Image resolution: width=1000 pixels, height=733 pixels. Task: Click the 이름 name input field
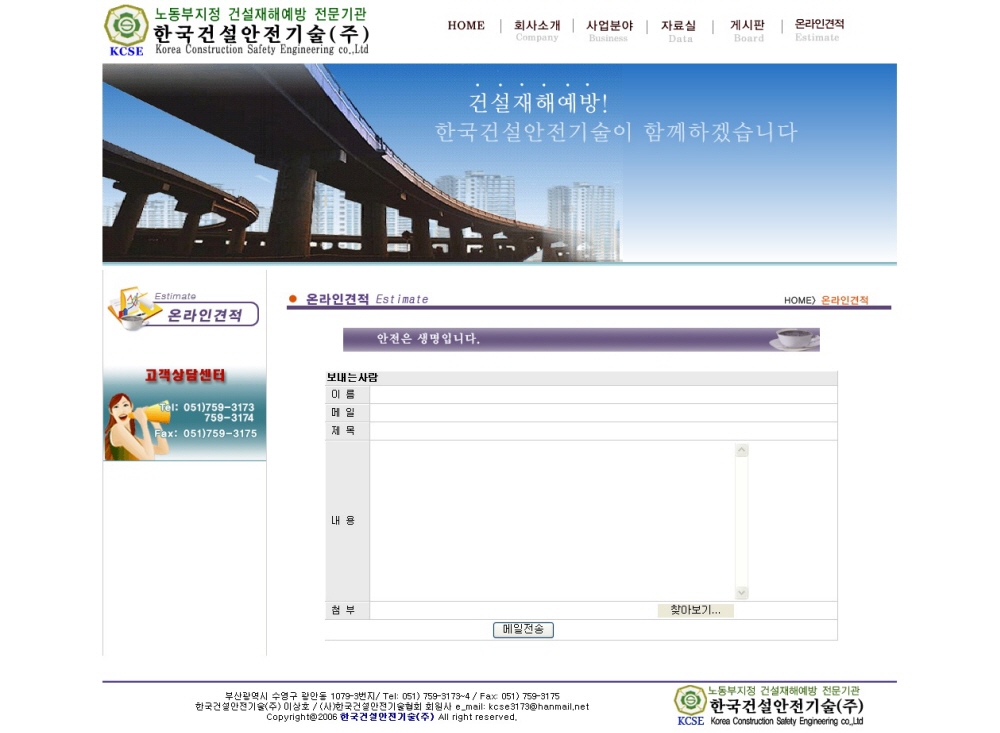pyautogui.click(x=602, y=395)
